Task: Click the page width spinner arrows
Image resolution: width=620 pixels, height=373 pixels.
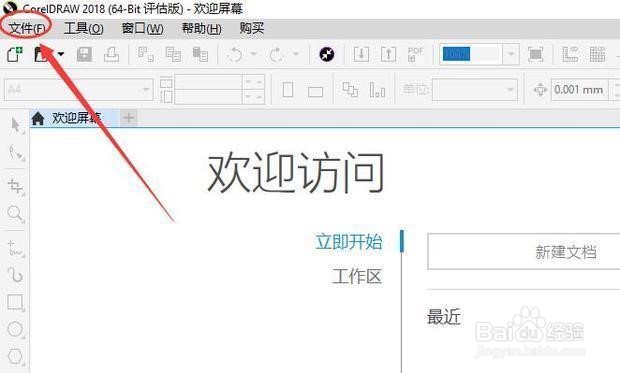Action: click(253, 82)
